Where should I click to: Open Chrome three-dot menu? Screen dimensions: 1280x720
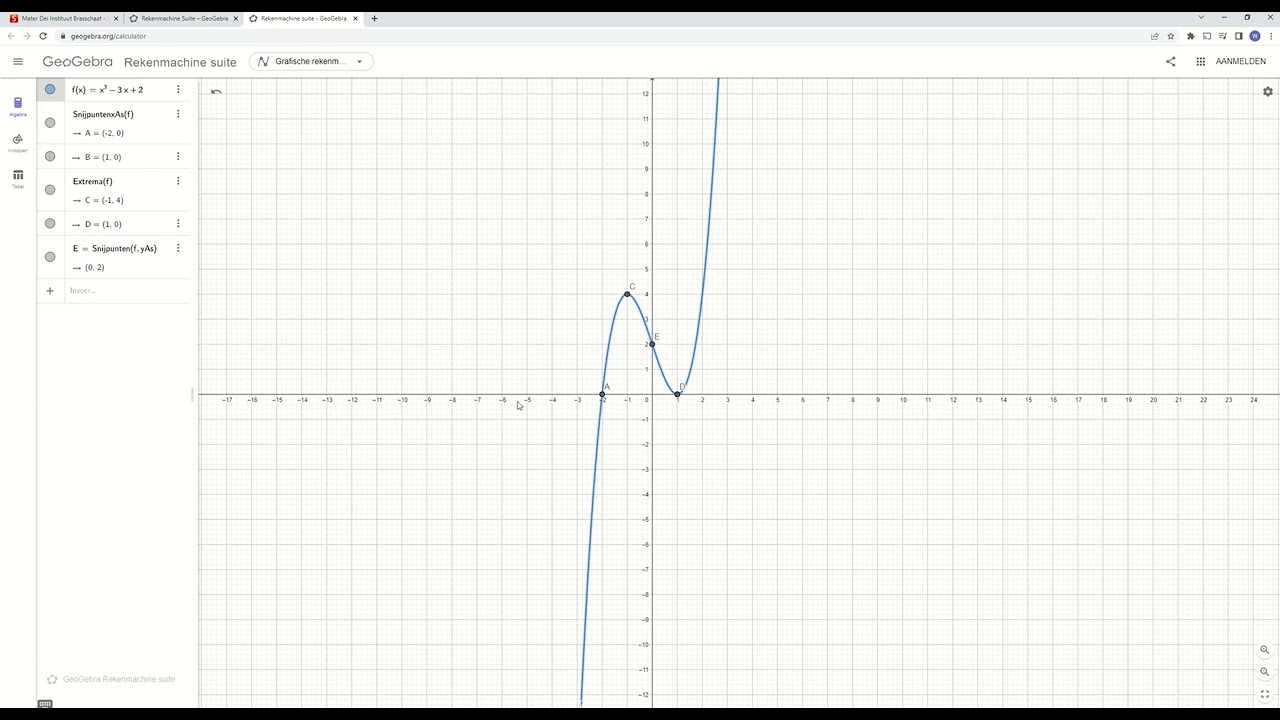[1270, 36]
